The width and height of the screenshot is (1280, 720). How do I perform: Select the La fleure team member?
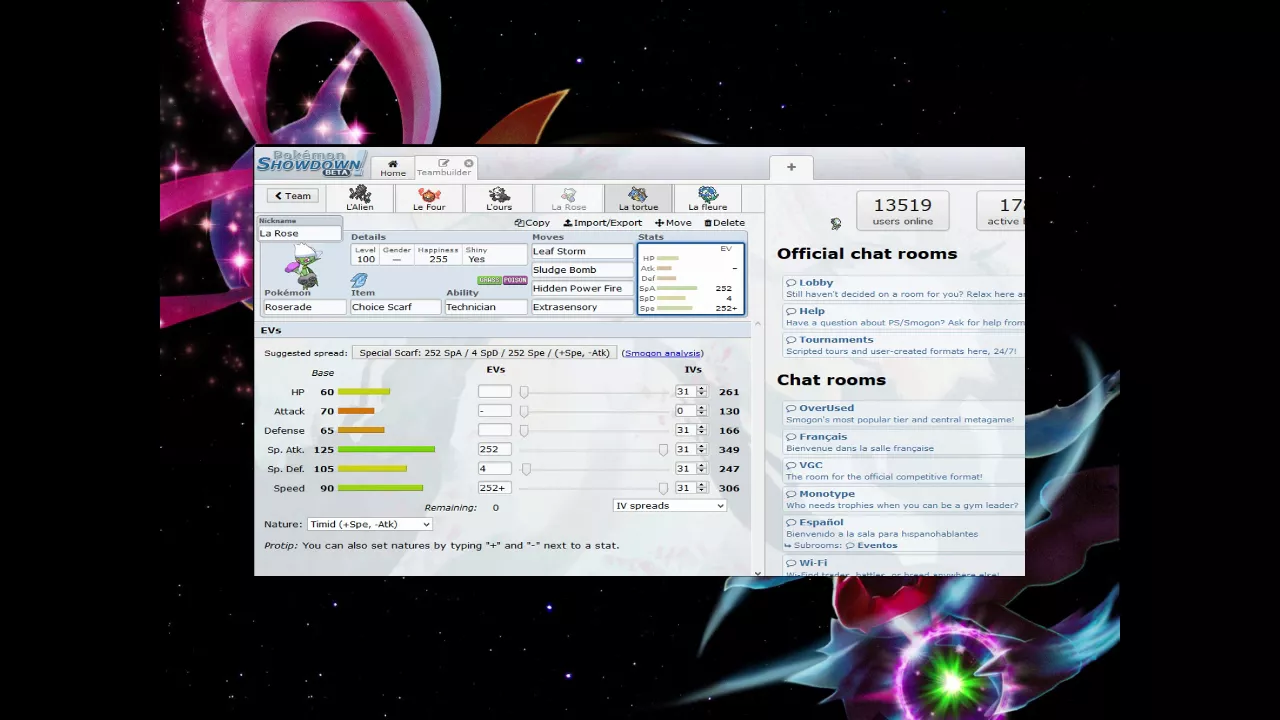click(708, 199)
